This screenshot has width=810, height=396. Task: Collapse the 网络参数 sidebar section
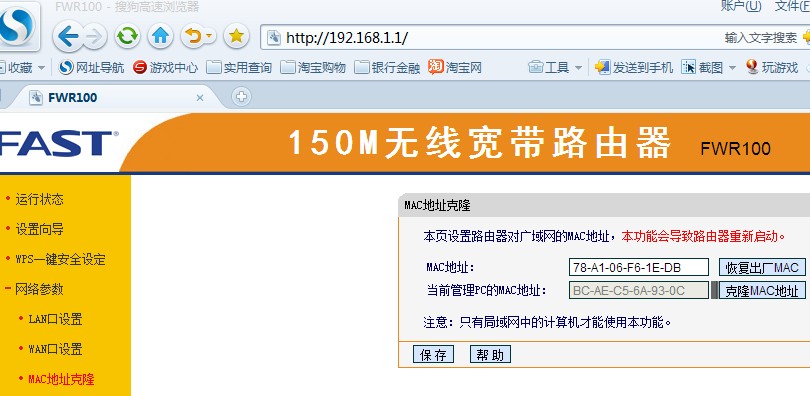(x=39, y=289)
